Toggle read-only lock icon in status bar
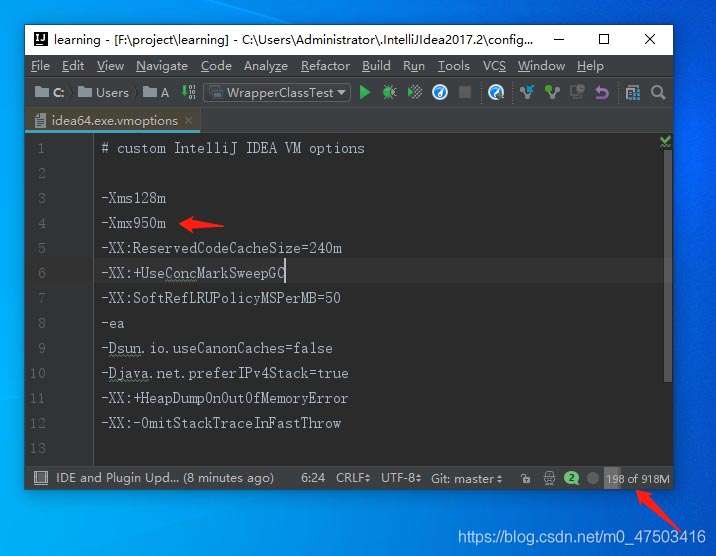The height and width of the screenshot is (556, 716). (x=526, y=478)
